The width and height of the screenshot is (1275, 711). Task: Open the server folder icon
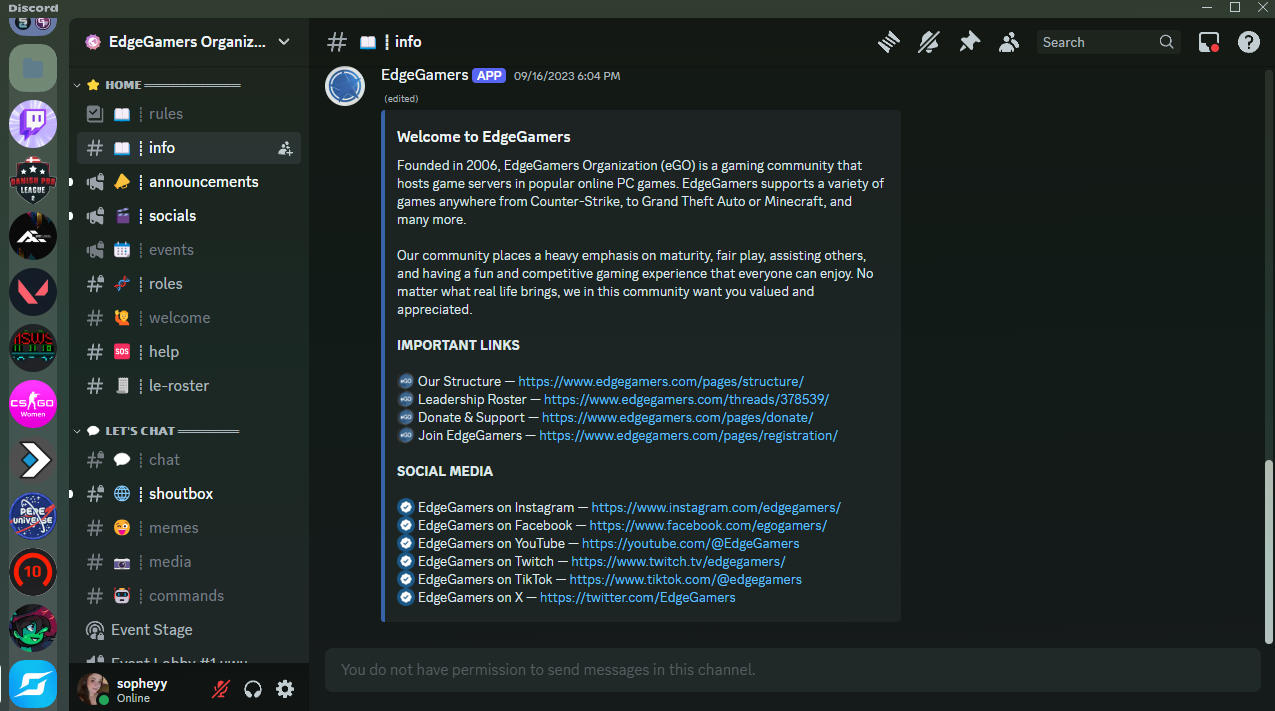pos(33,68)
